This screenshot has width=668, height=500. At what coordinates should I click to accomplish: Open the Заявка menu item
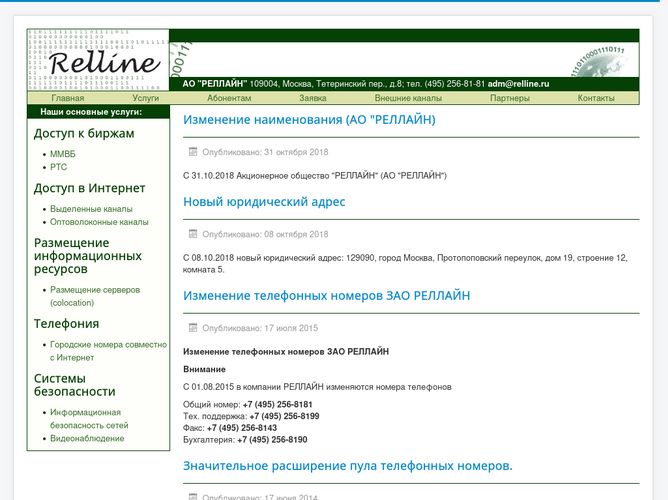(313, 98)
